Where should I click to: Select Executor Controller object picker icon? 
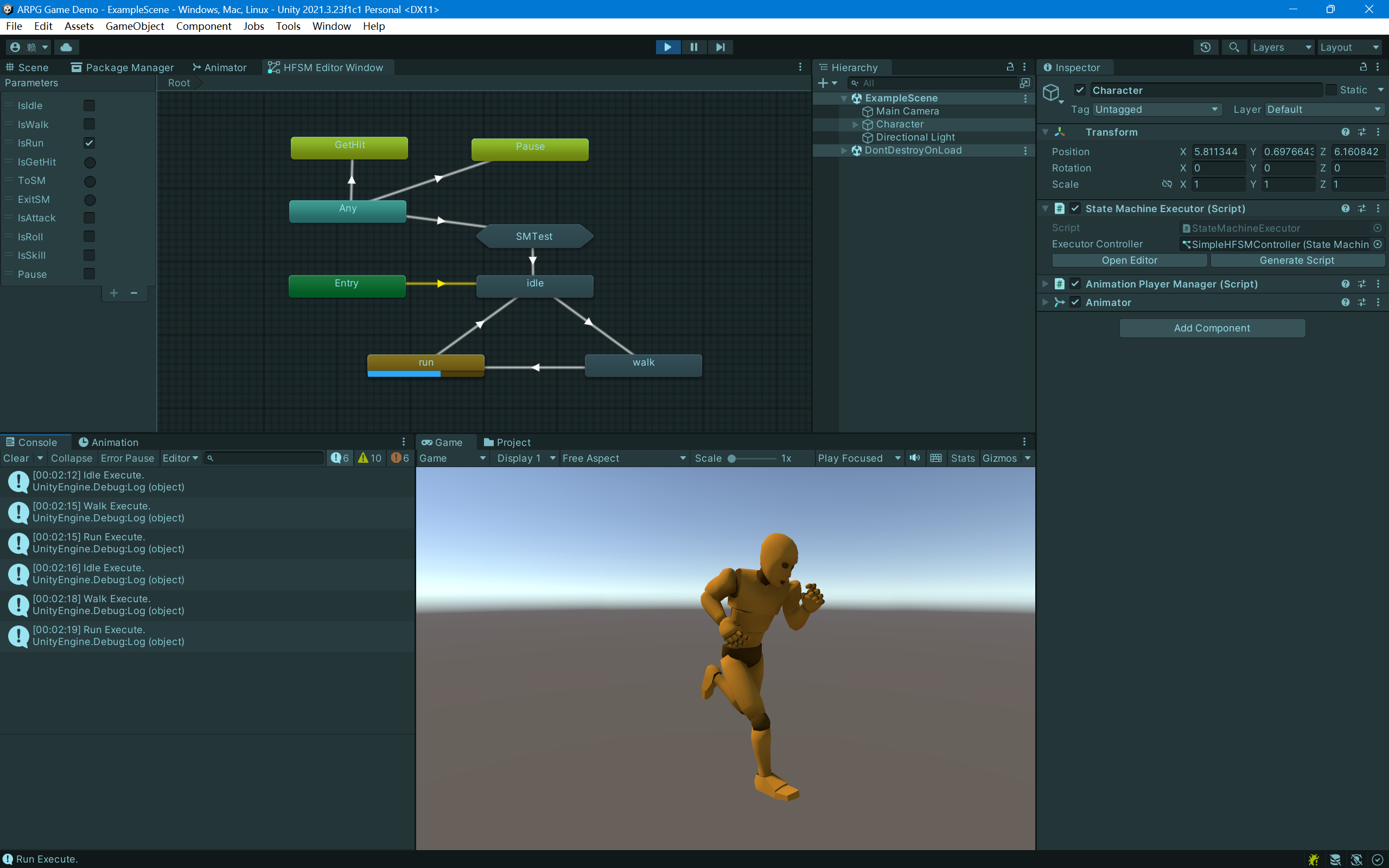tap(1377, 244)
